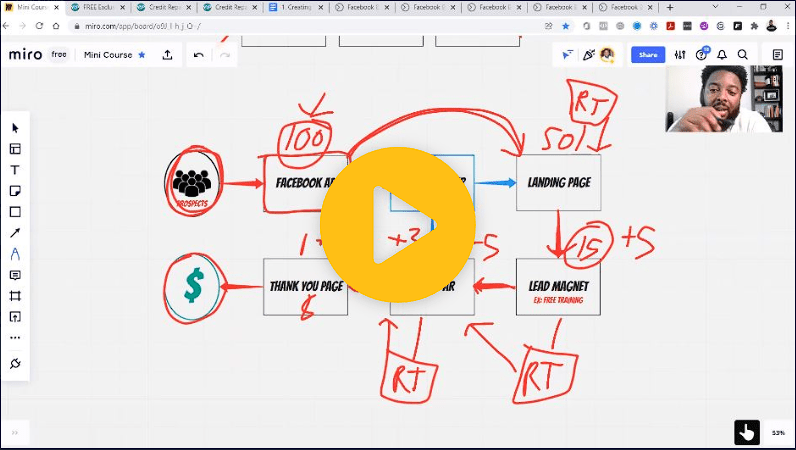Screen dimensions: 796x450
Task: Click the blue Share button
Action: [x=648, y=54]
